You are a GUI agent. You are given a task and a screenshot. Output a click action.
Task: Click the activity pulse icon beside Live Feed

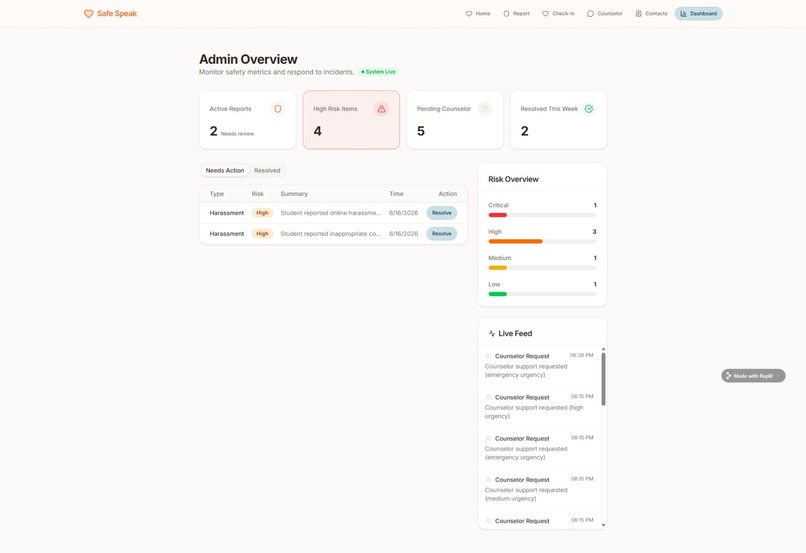pyautogui.click(x=492, y=334)
